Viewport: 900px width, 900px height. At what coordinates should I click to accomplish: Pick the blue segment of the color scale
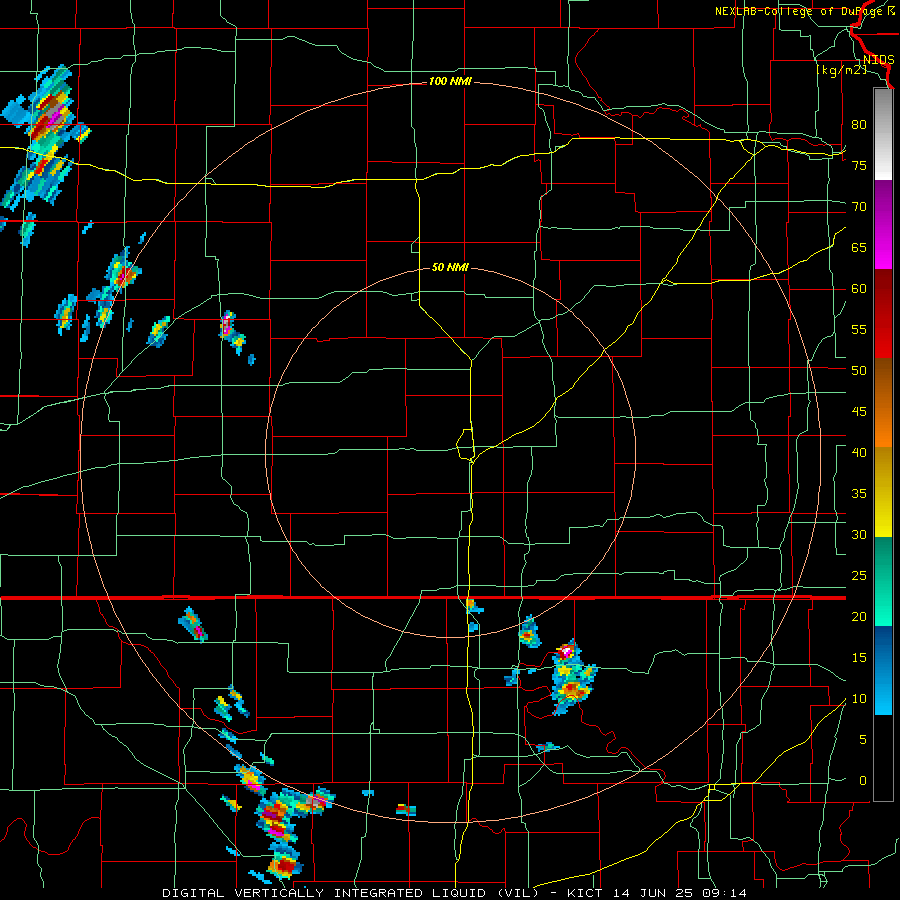(x=883, y=670)
